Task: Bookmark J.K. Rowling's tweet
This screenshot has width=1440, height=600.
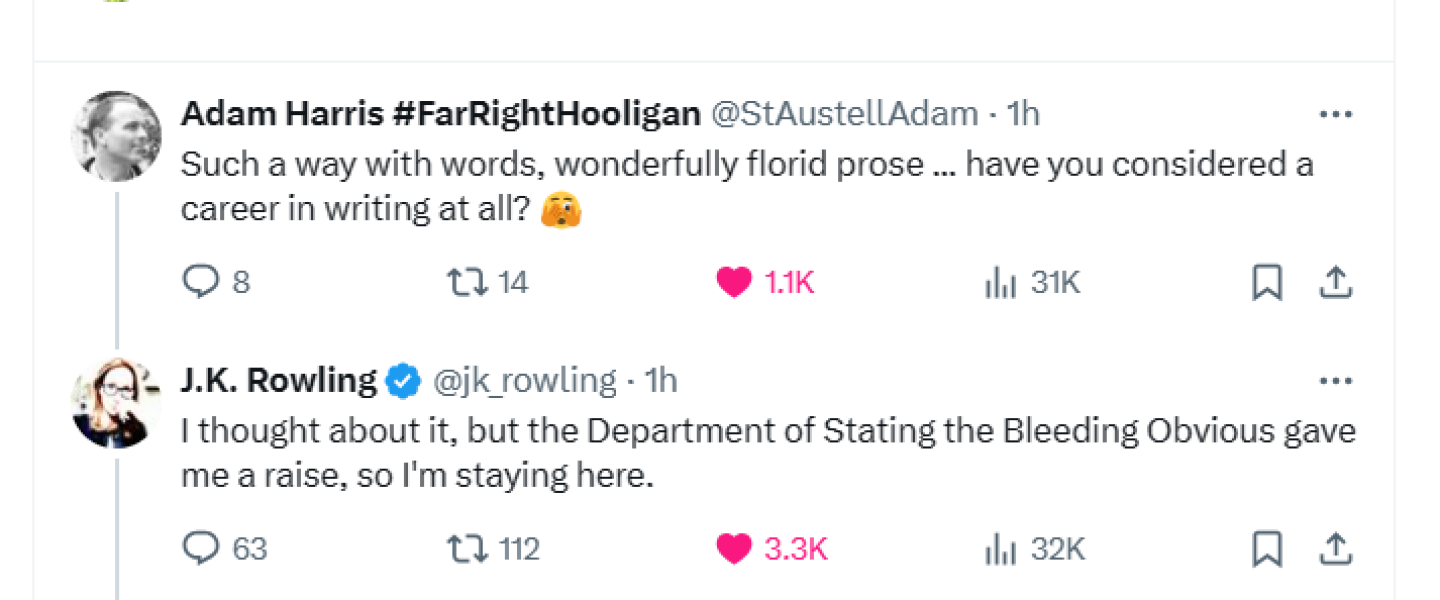Action: [x=1267, y=548]
